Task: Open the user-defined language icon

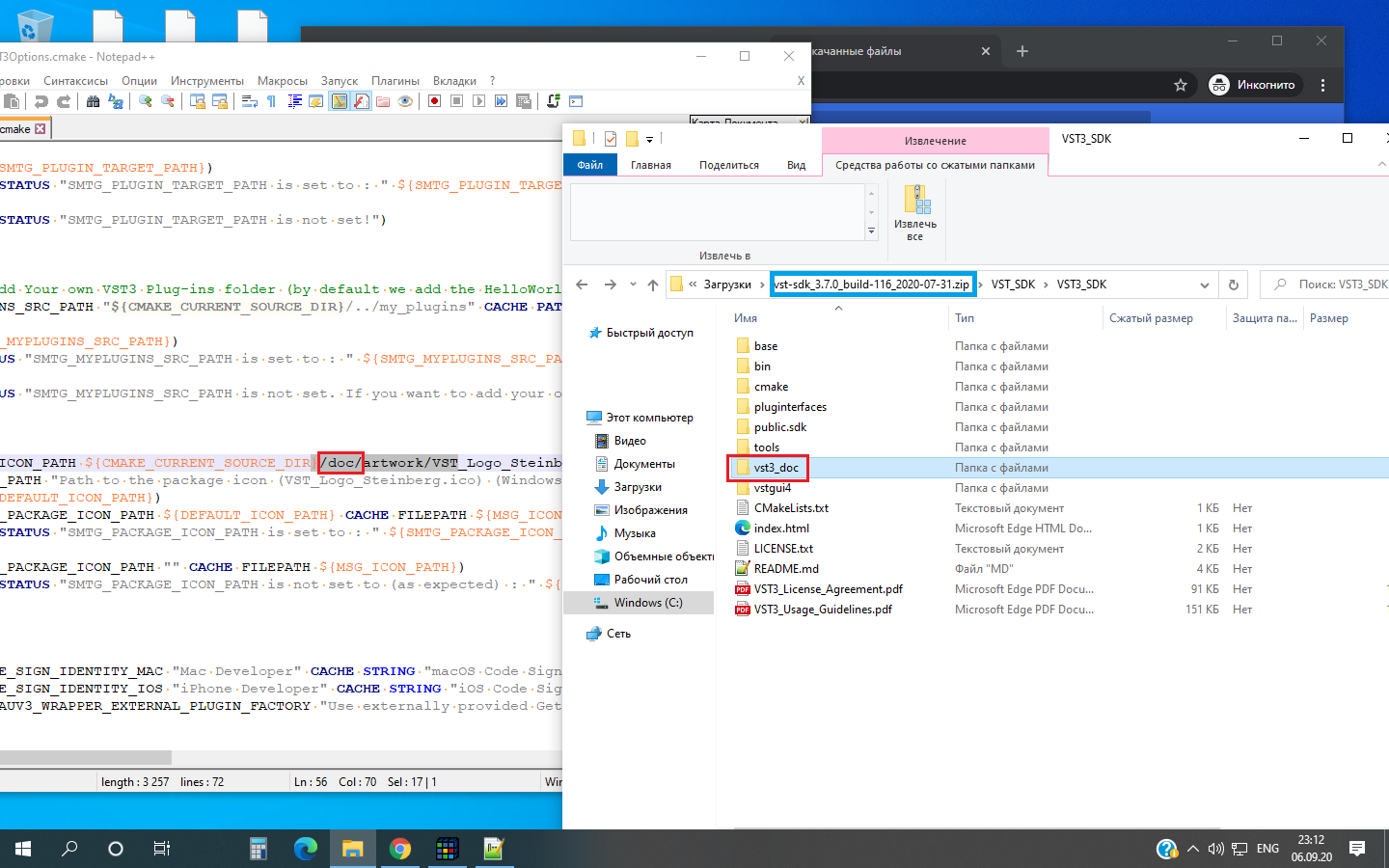Action: (316, 101)
